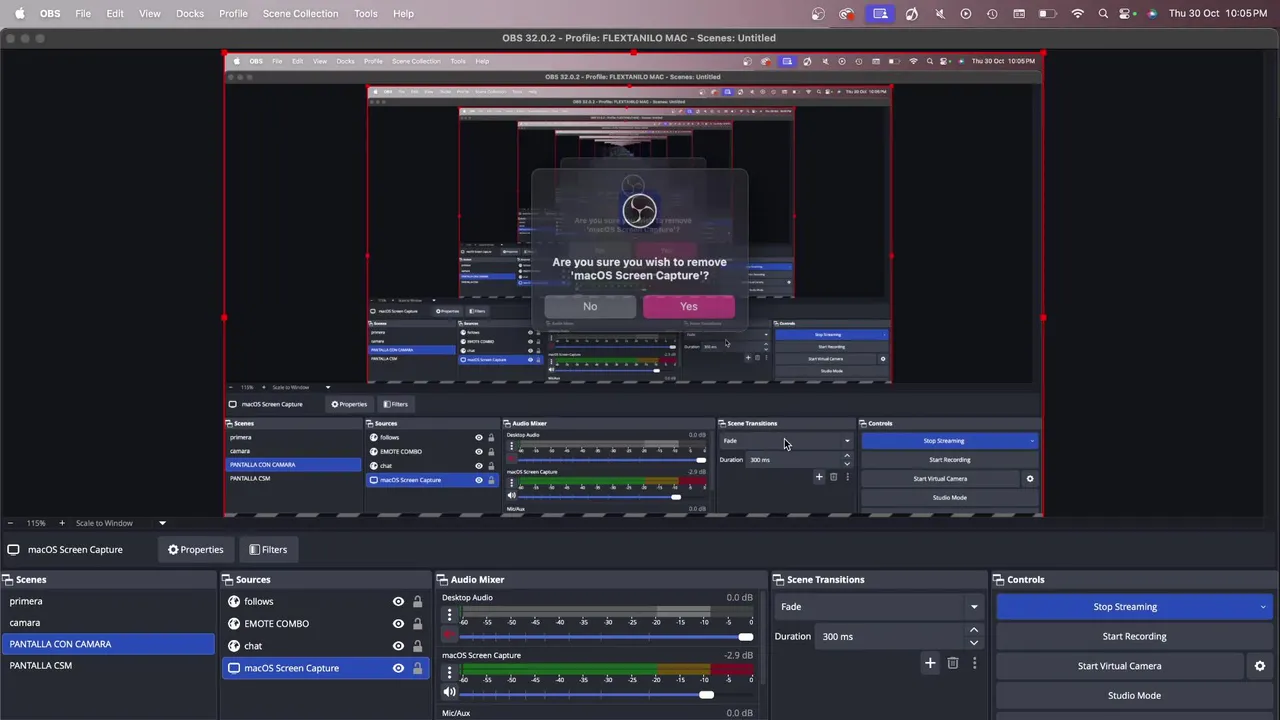This screenshot has width=1280, height=720.
Task: Select the primera scene
Action: pos(108,601)
